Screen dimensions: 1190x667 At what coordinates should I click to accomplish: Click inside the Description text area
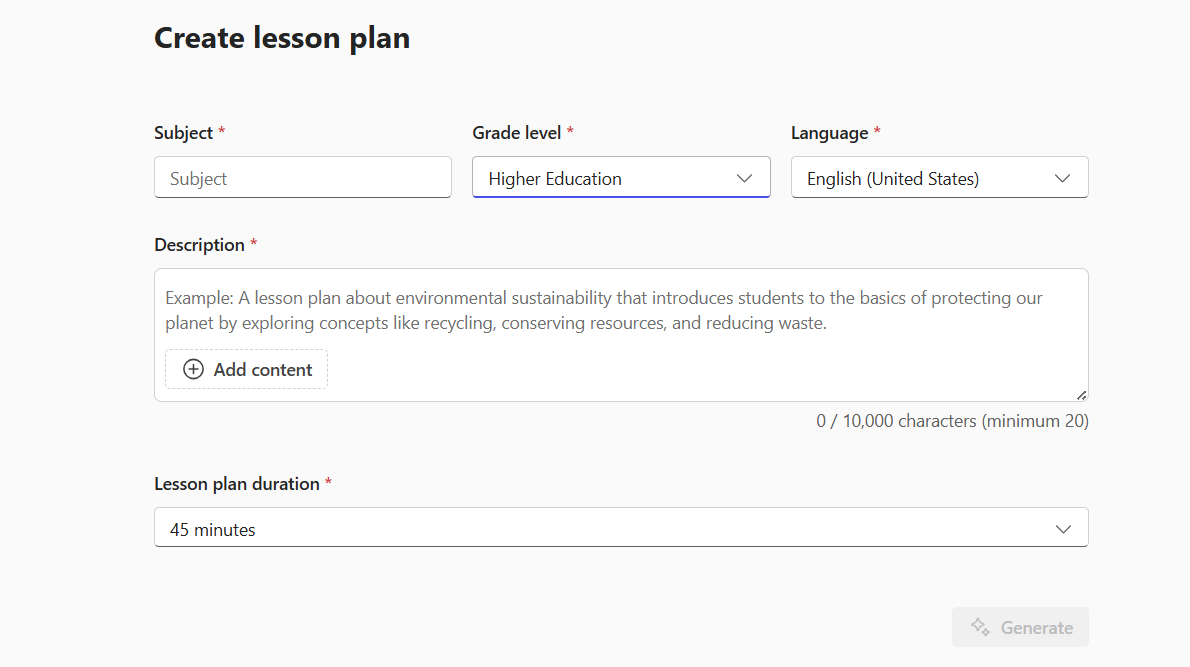click(620, 310)
